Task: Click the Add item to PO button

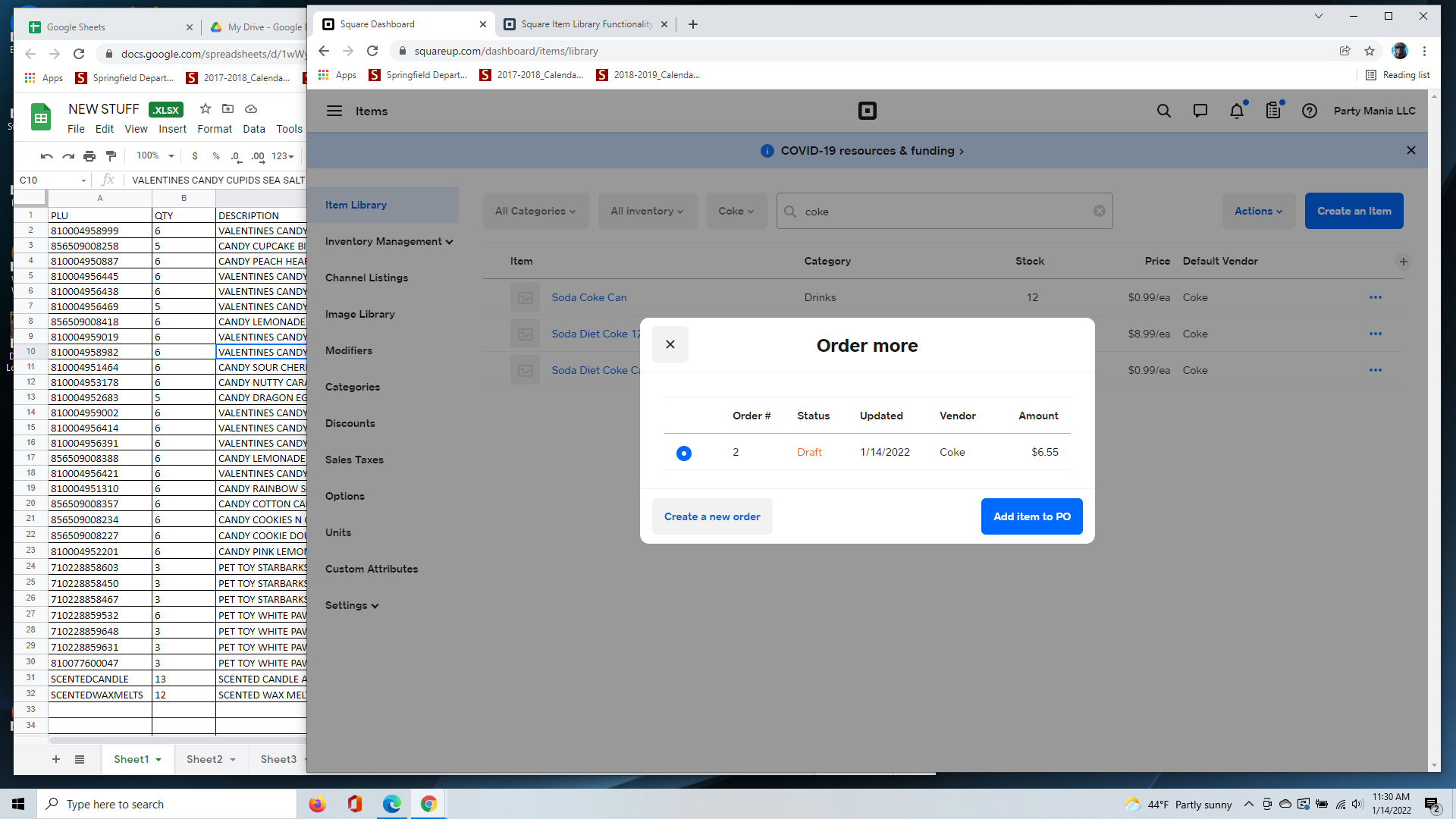Action: [1031, 516]
